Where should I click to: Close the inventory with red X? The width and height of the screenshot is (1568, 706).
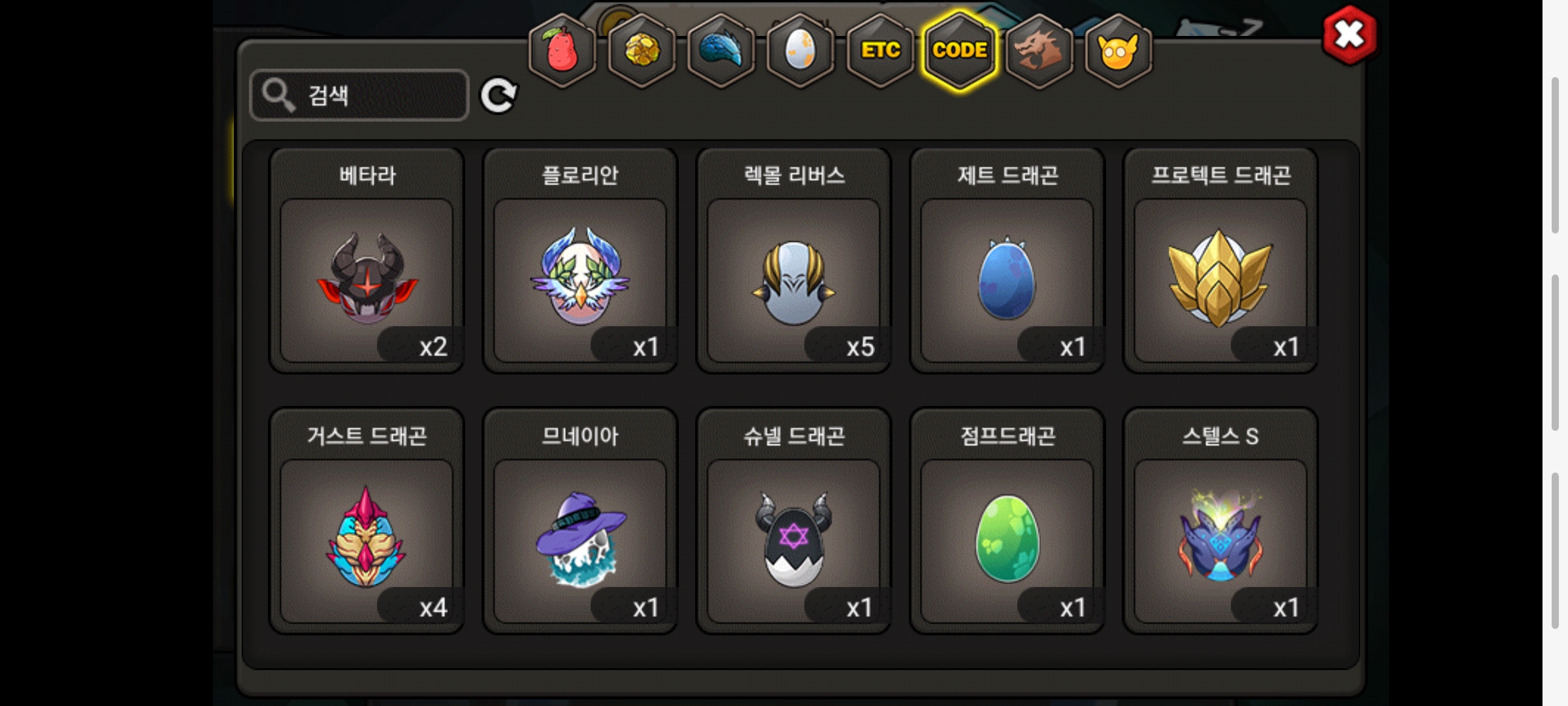pos(1350,35)
